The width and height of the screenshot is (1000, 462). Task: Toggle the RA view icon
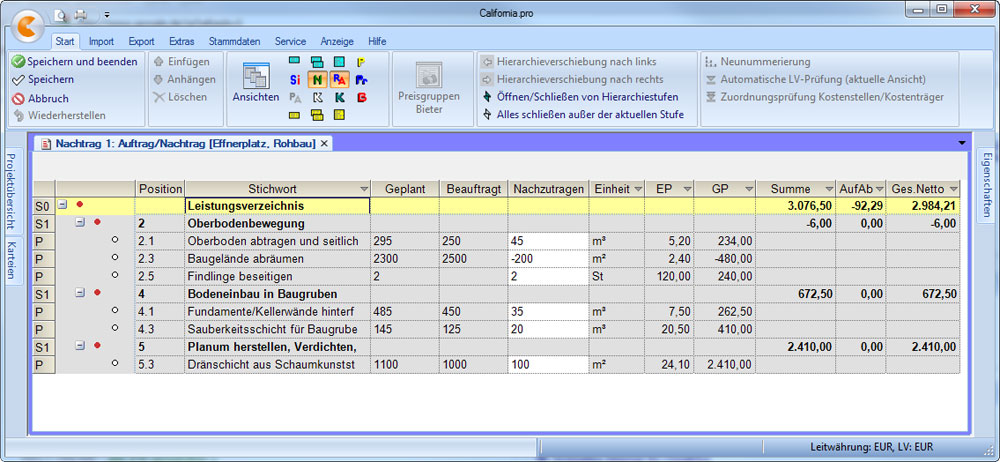coord(339,79)
